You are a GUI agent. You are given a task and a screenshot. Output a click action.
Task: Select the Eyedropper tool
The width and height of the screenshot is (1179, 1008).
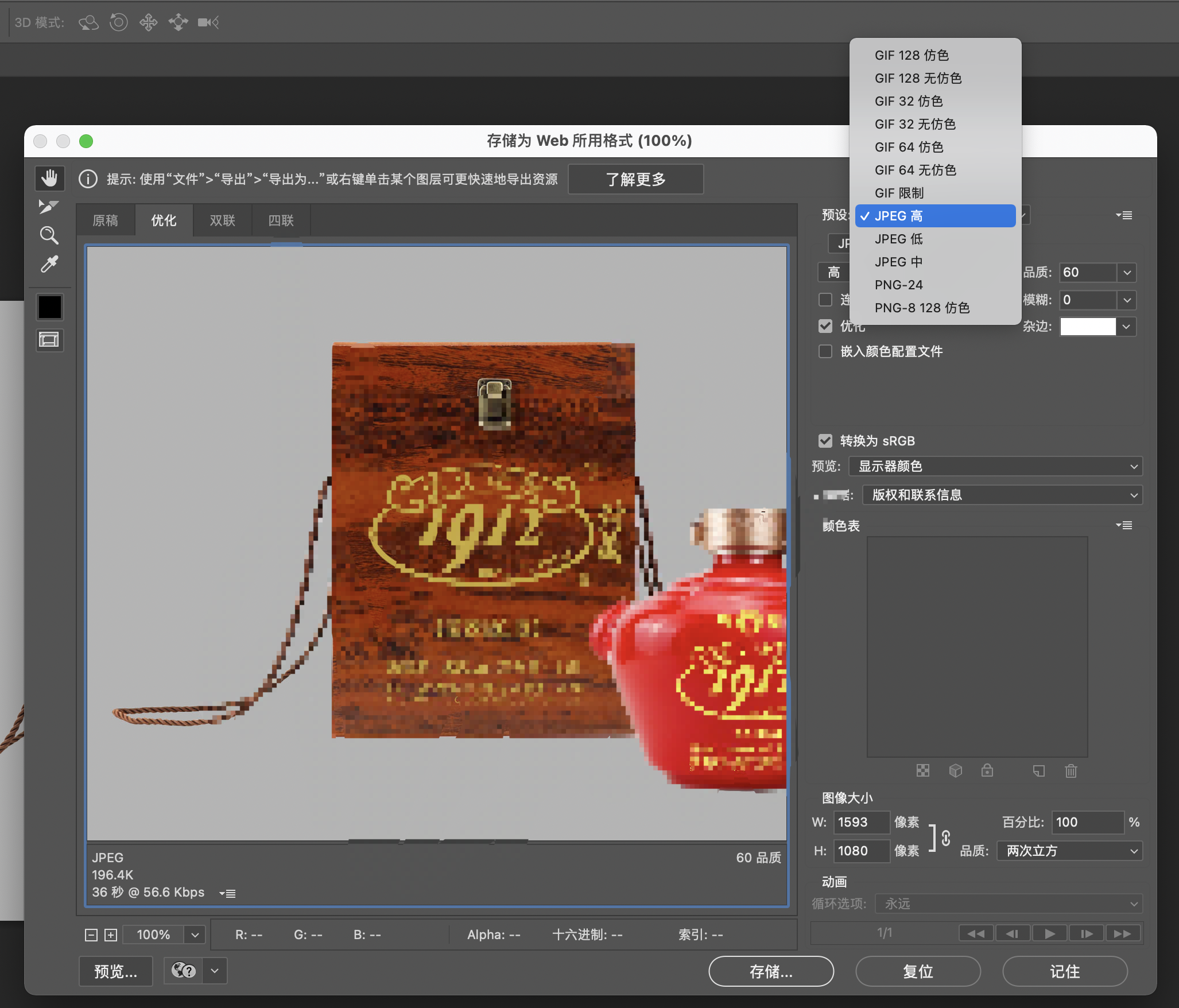coord(49,264)
